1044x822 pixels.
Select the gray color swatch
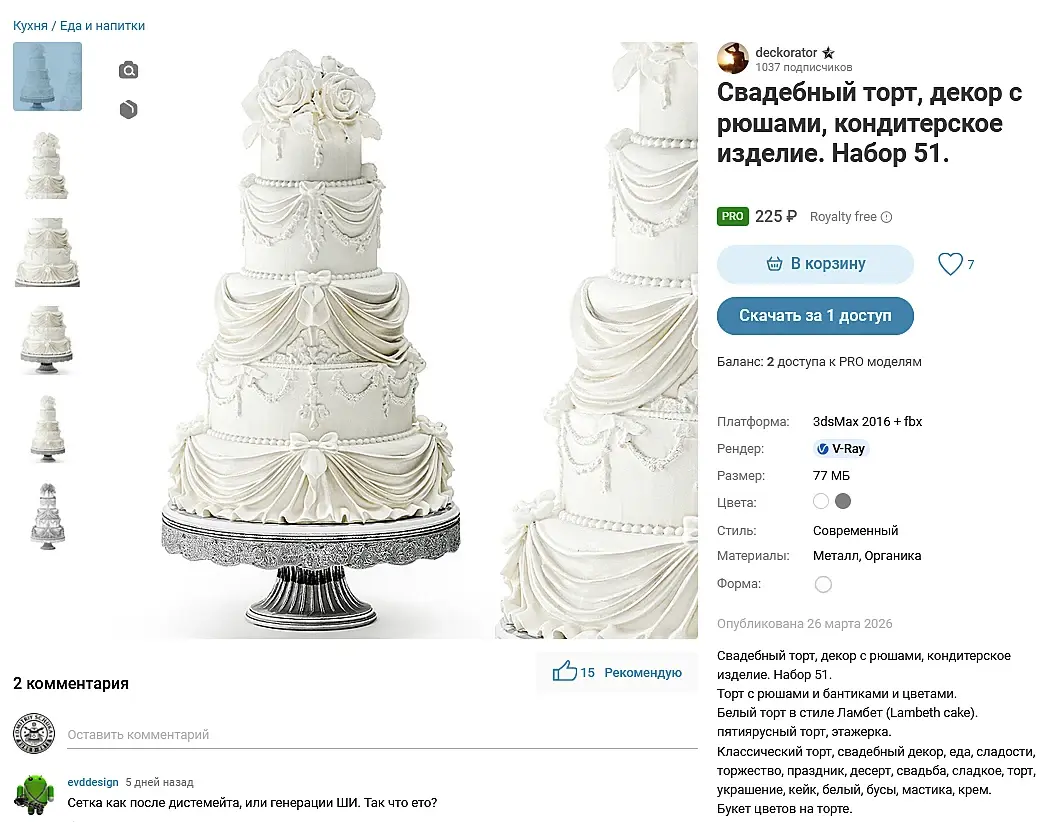pos(843,501)
